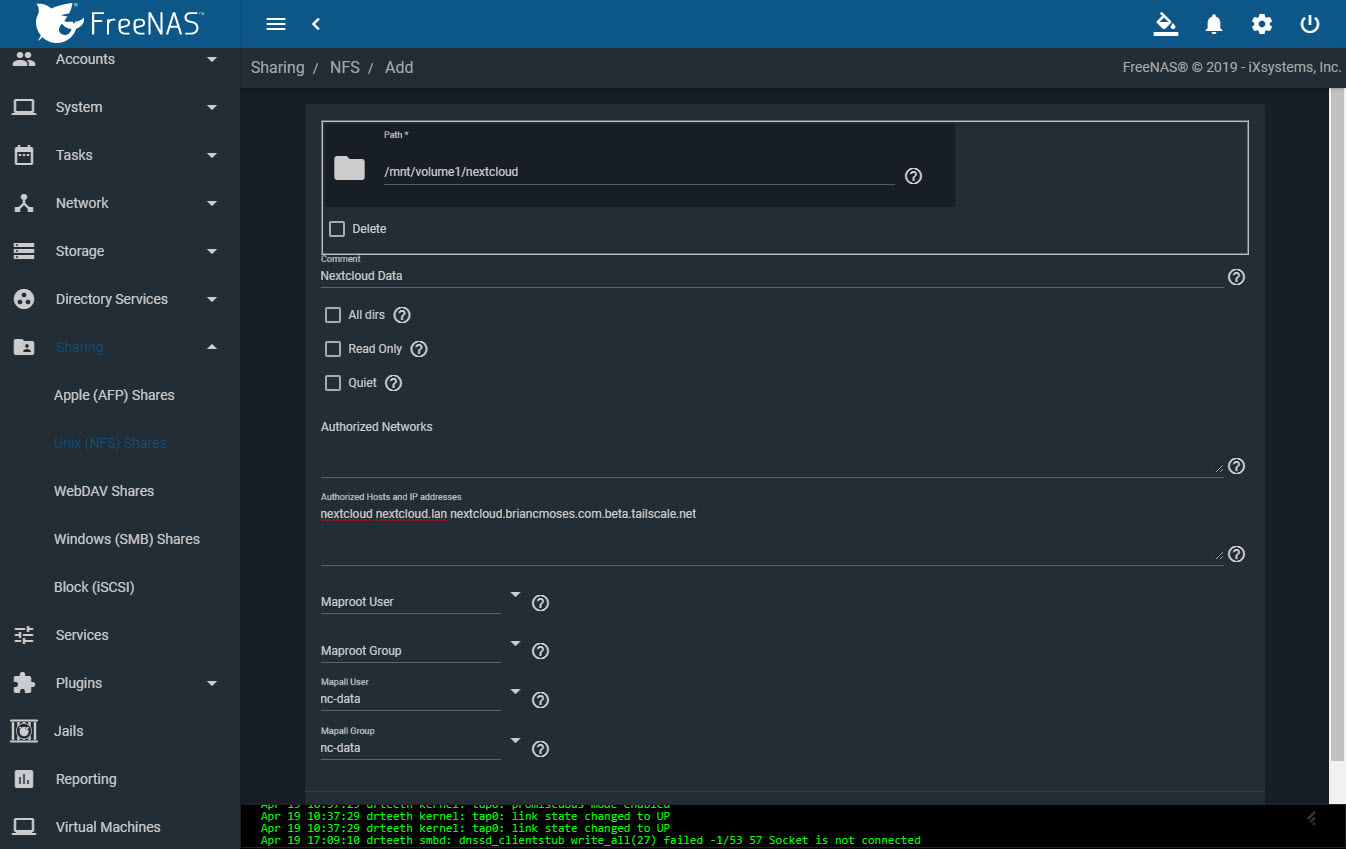Viewport: 1346px width, 849px height.
Task: Click the Plugins puzzle icon in sidebar
Action: point(24,683)
